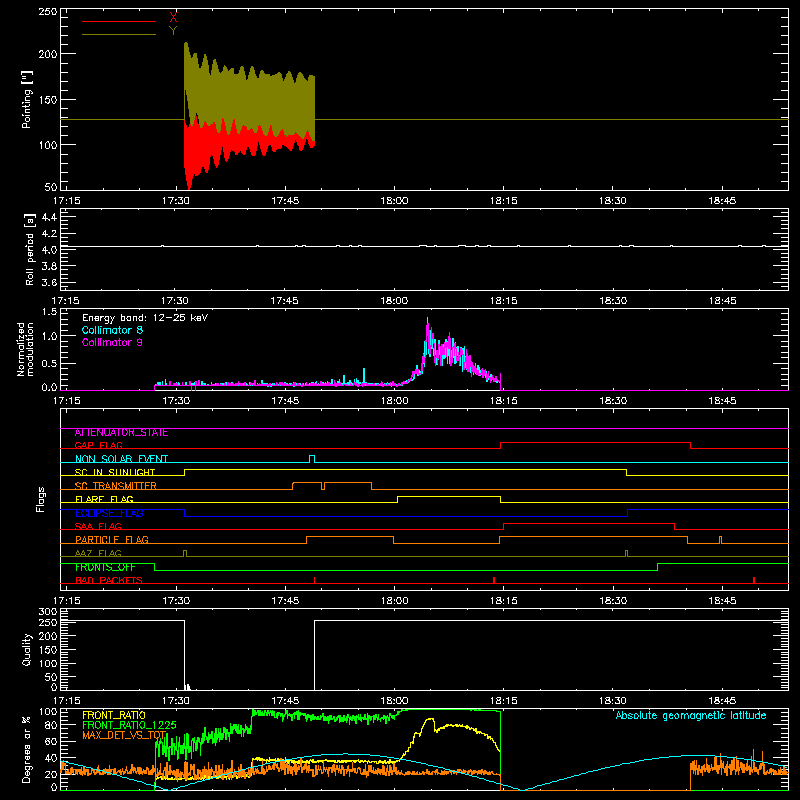Screen dimensions: 800x800
Task: Click the green FRONTS_OFF flag label
Action: coord(105,567)
